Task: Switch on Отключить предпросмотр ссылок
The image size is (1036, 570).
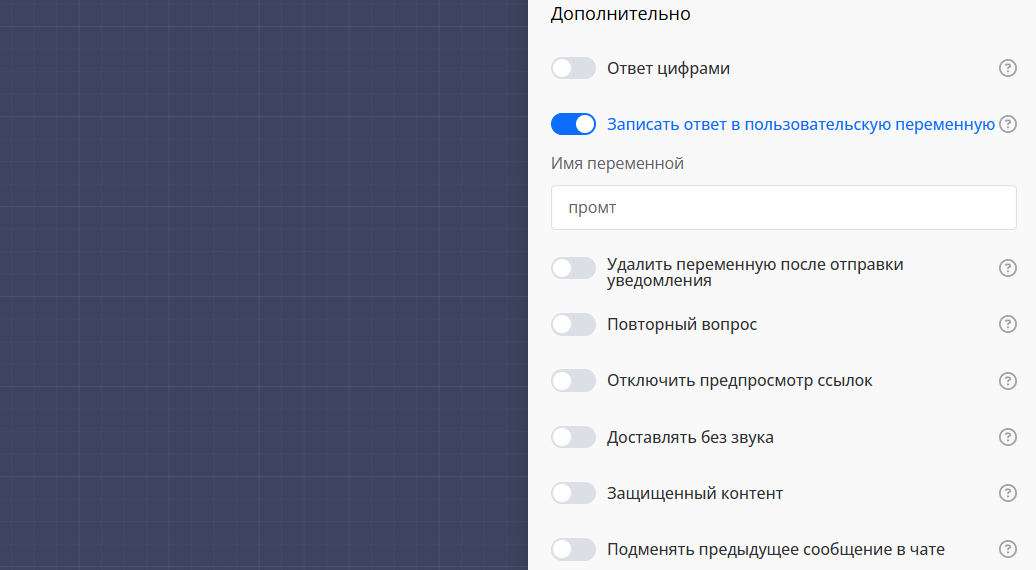Action: [573, 381]
